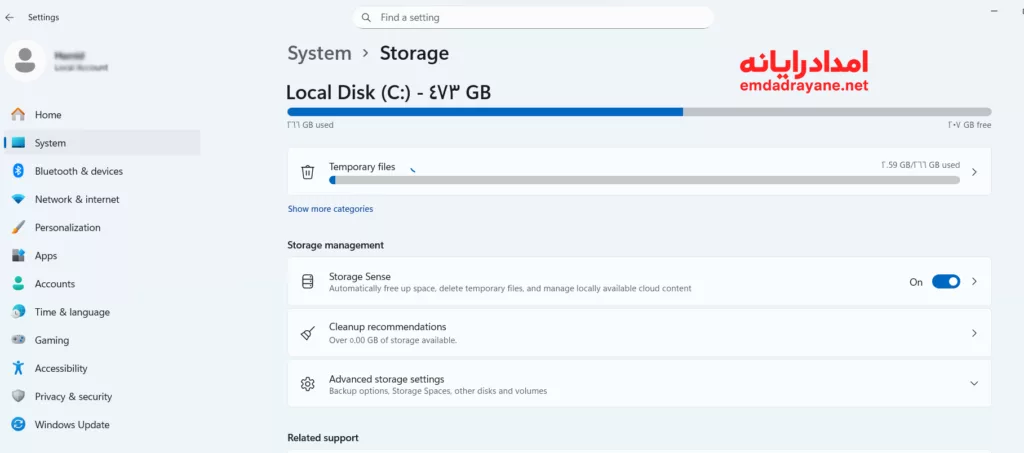The width and height of the screenshot is (1024, 453).
Task: Click the Bluetooth icon in the sidebar
Action: tap(18, 171)
